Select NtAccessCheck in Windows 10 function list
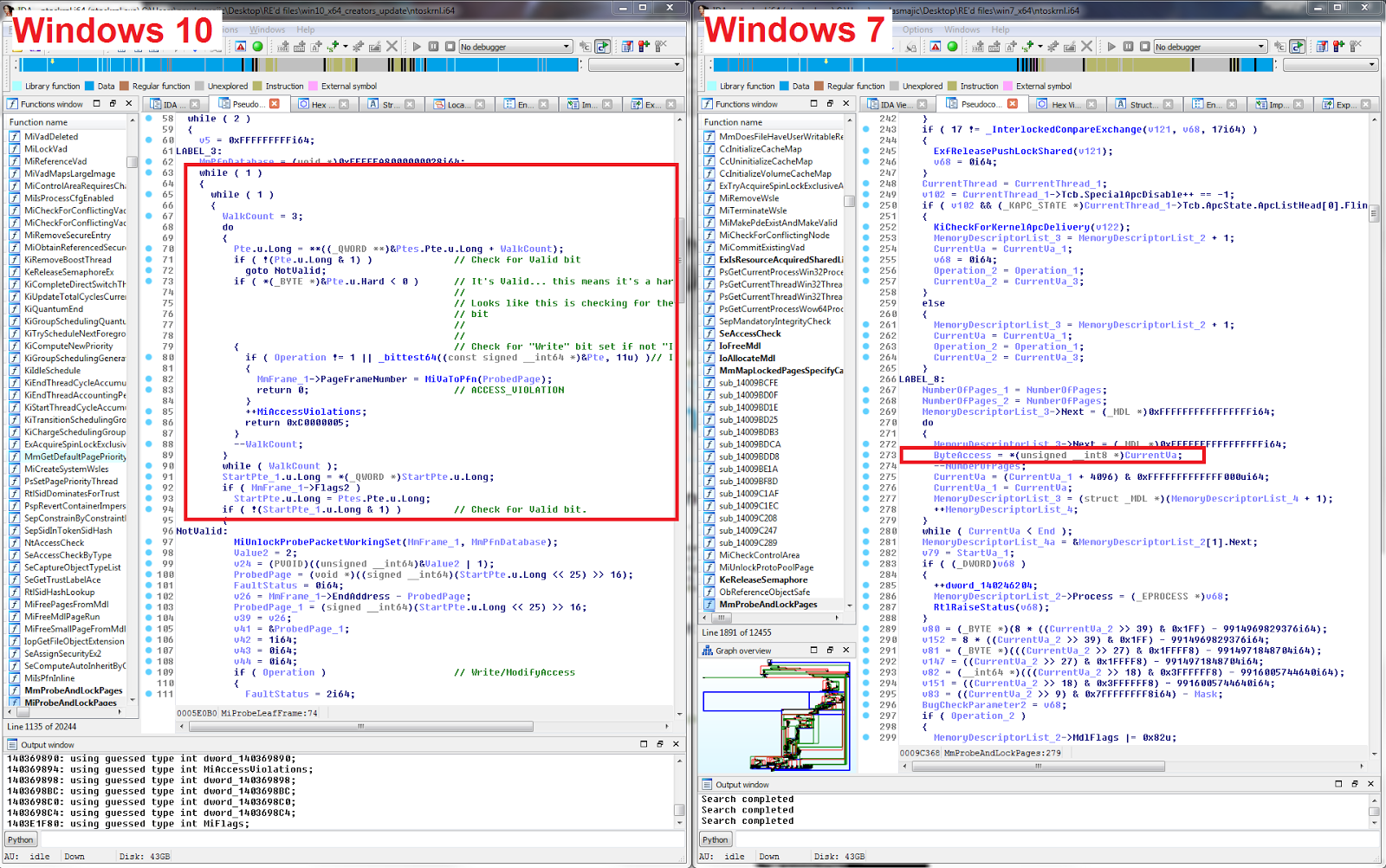The image size is (1386, 868). click(55, 543)
